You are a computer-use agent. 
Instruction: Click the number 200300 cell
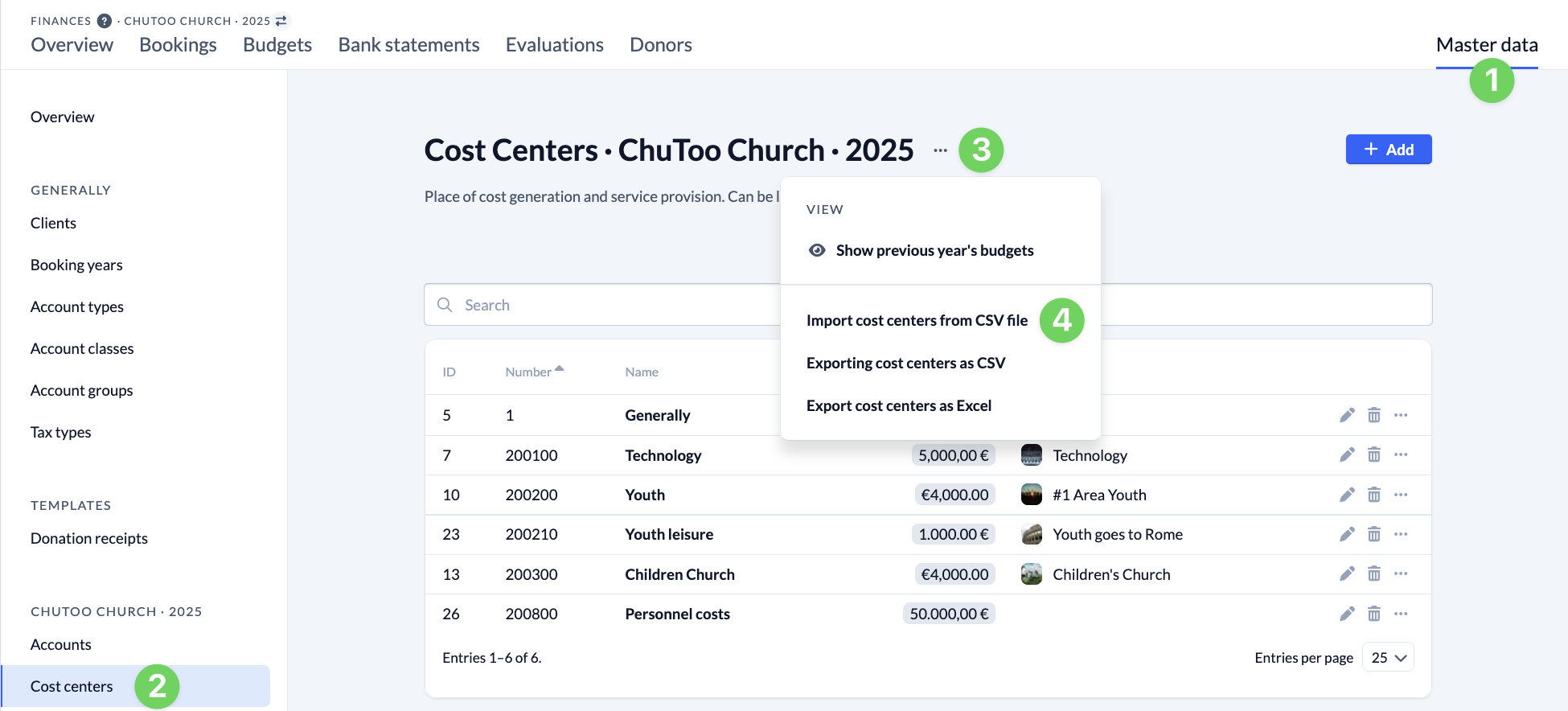(532, 574)
